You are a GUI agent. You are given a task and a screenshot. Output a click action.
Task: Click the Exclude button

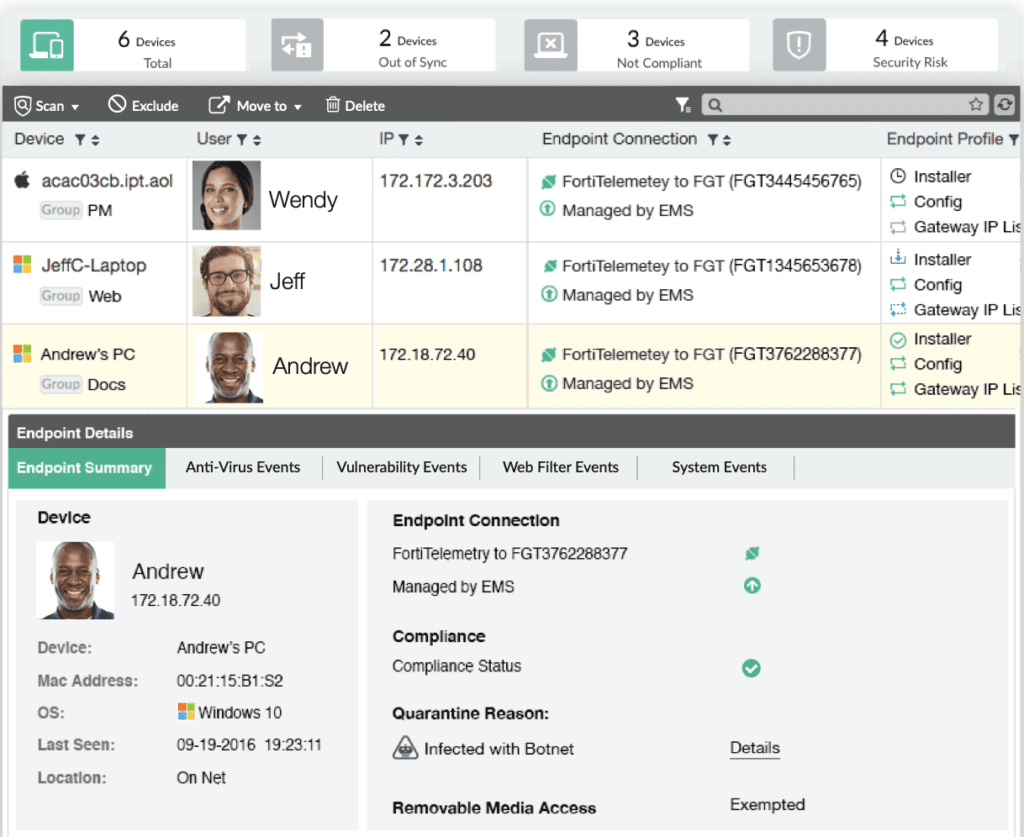tap(144, 105)
